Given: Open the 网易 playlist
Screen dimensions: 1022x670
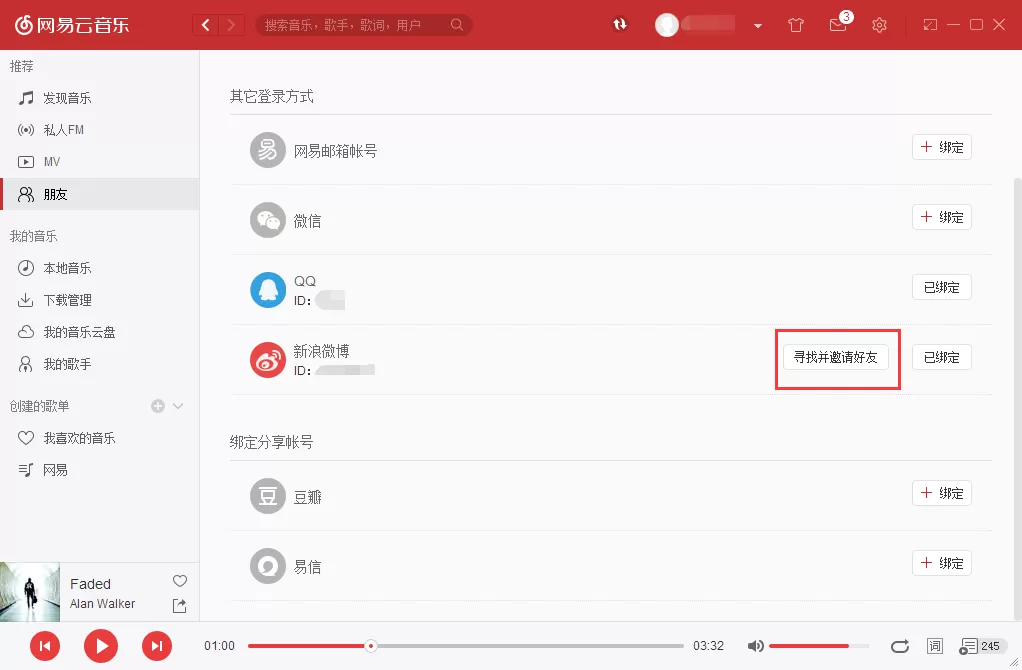Looking at the screenshot, I should click(x=100, y=470).
